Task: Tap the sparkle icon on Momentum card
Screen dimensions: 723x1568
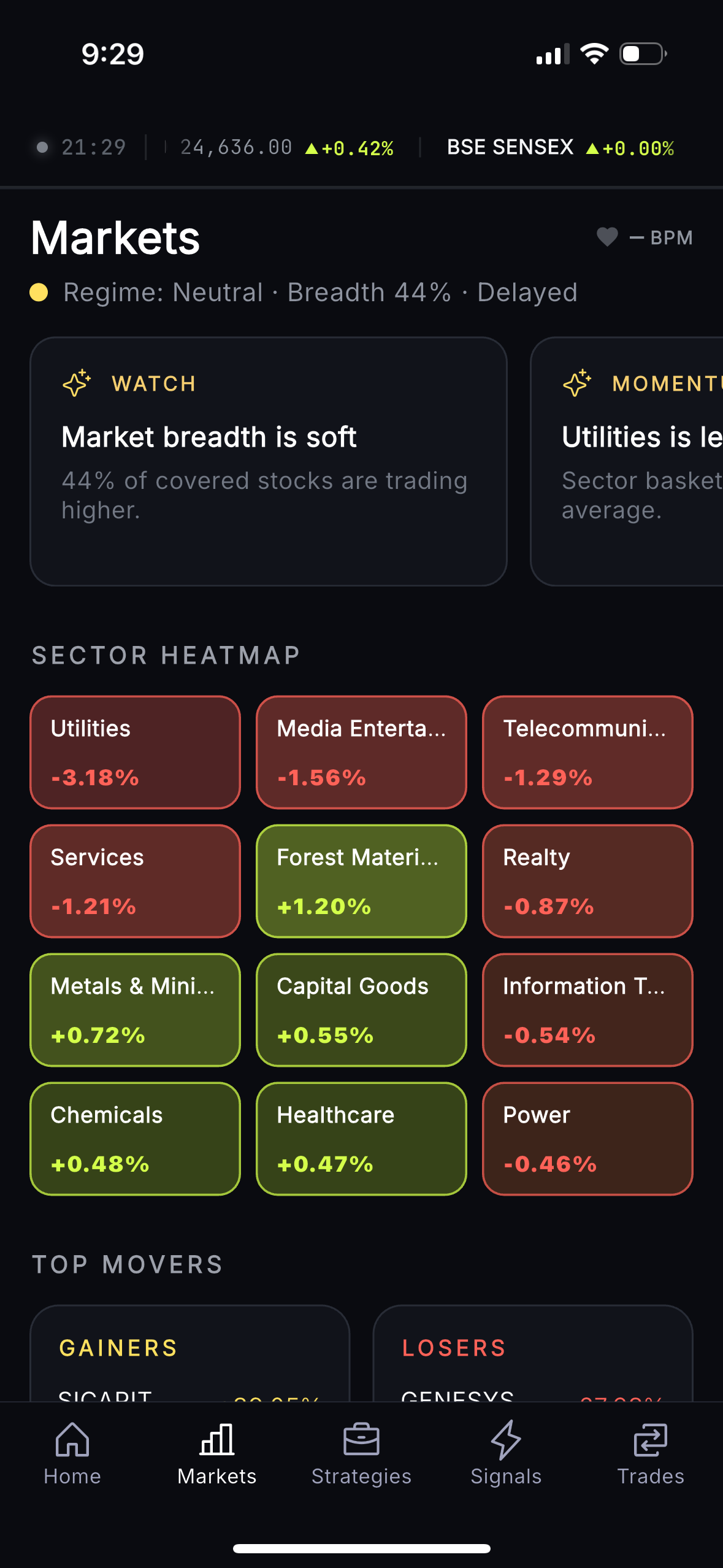Action: pos(577,383)
